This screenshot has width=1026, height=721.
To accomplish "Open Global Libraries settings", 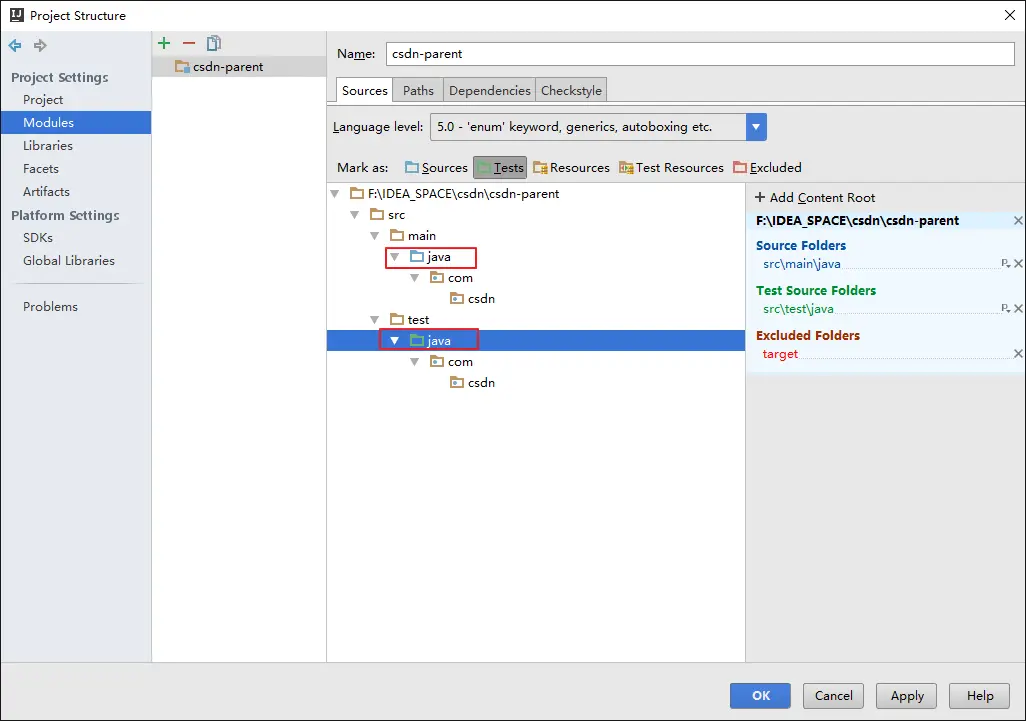I will (69, 260).
